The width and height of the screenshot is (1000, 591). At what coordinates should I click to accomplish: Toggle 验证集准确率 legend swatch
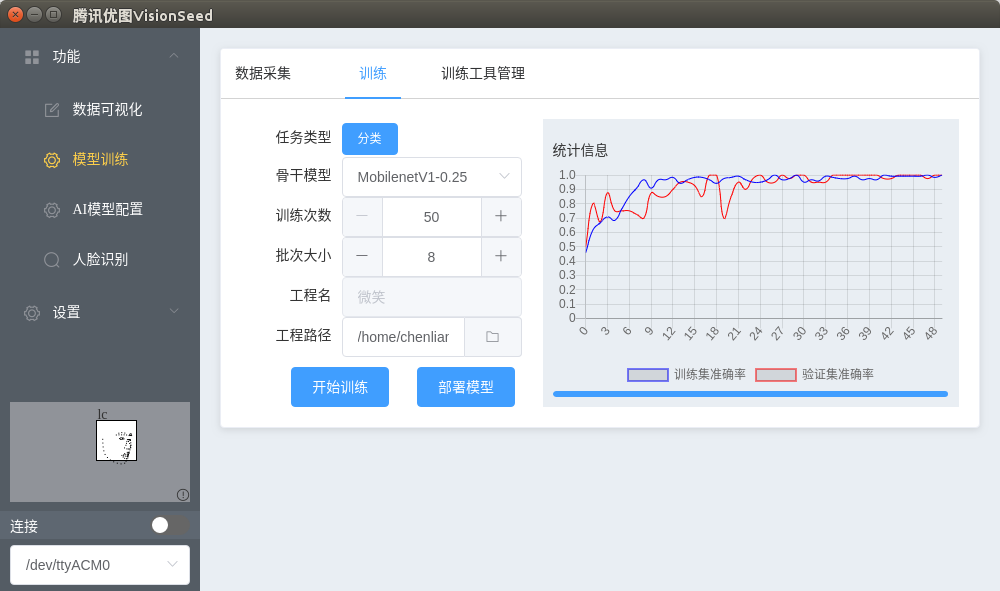point(776,375)
